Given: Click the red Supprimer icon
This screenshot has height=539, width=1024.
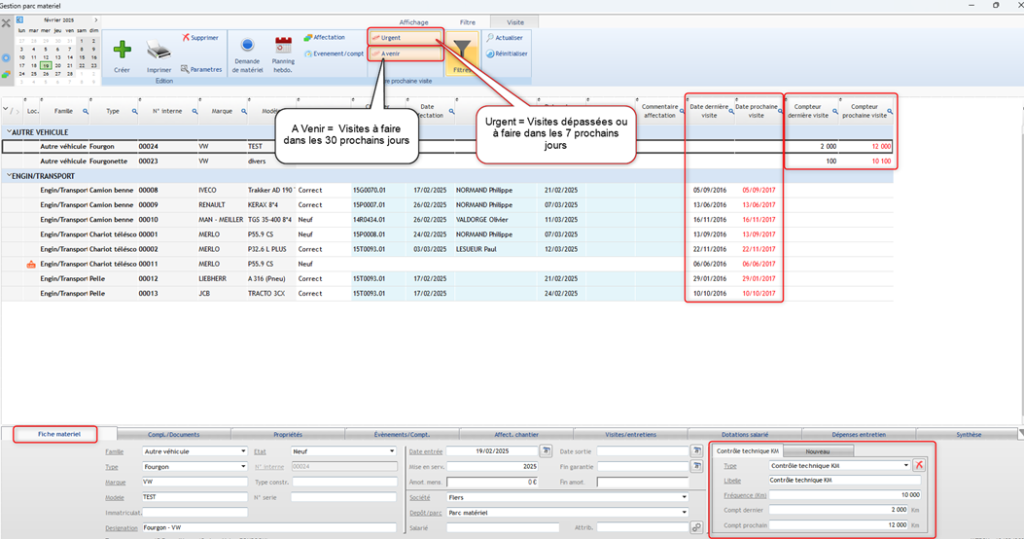Looking at the screenshot, I should [x=185, y=37].
